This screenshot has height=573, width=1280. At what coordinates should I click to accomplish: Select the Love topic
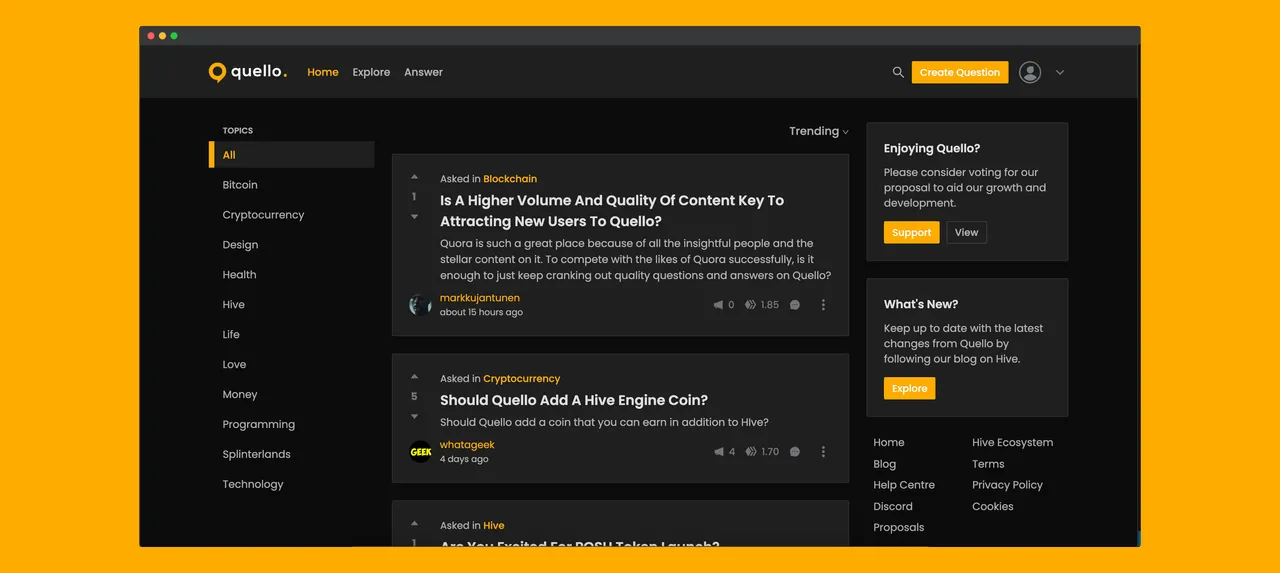point(234,365)
